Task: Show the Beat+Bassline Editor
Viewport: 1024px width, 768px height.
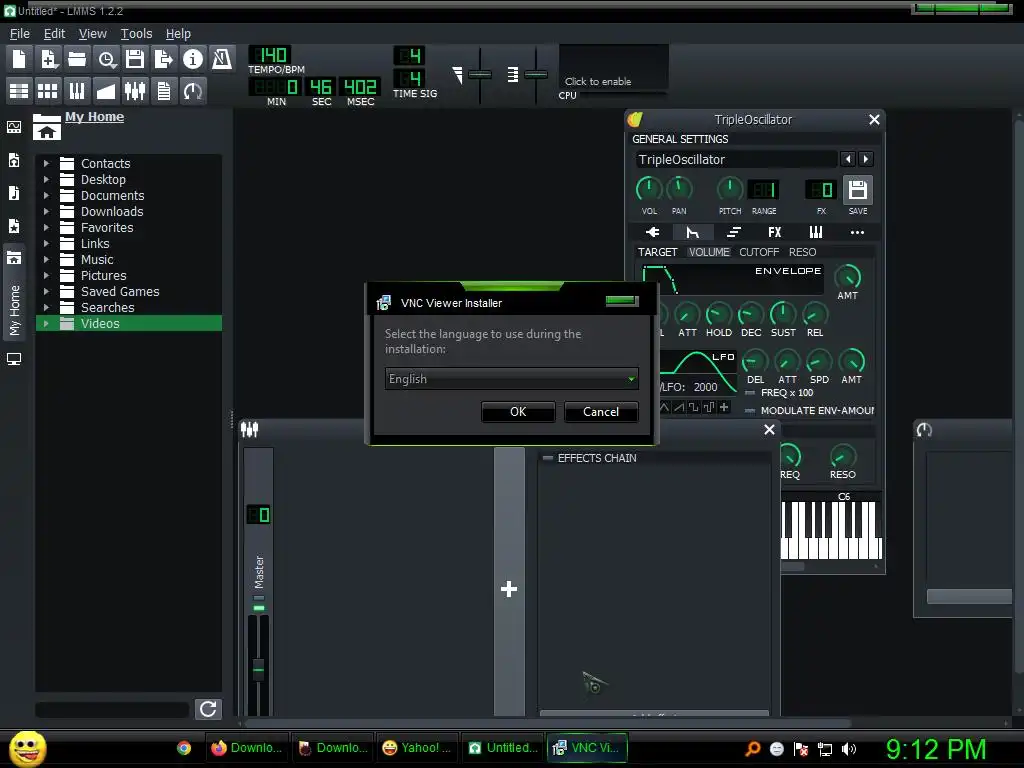Action: pos(48,91)
